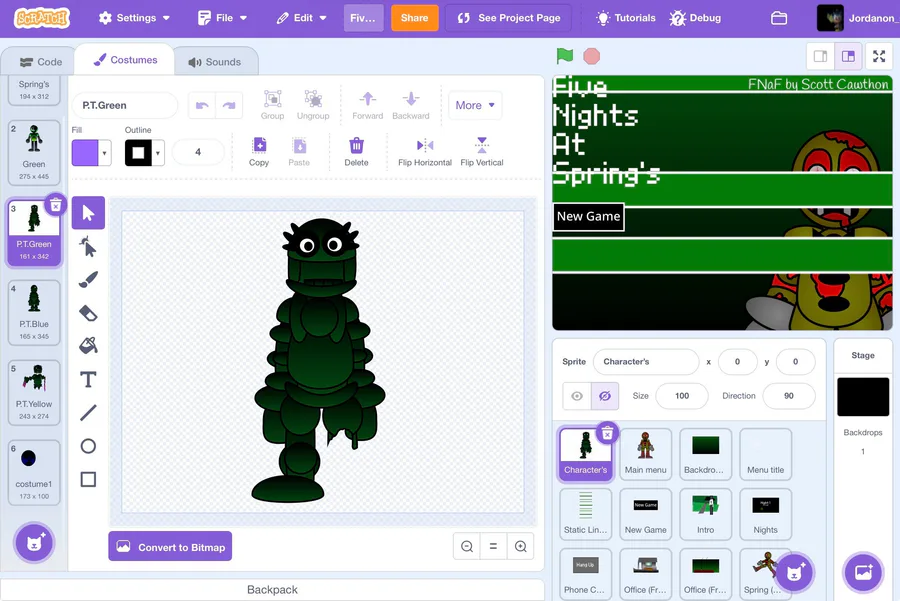Image resolution: width=900 pixels, height=601 pixels.
Task: Click Convert to Bitmap button
Action: [x=170, y=546]
